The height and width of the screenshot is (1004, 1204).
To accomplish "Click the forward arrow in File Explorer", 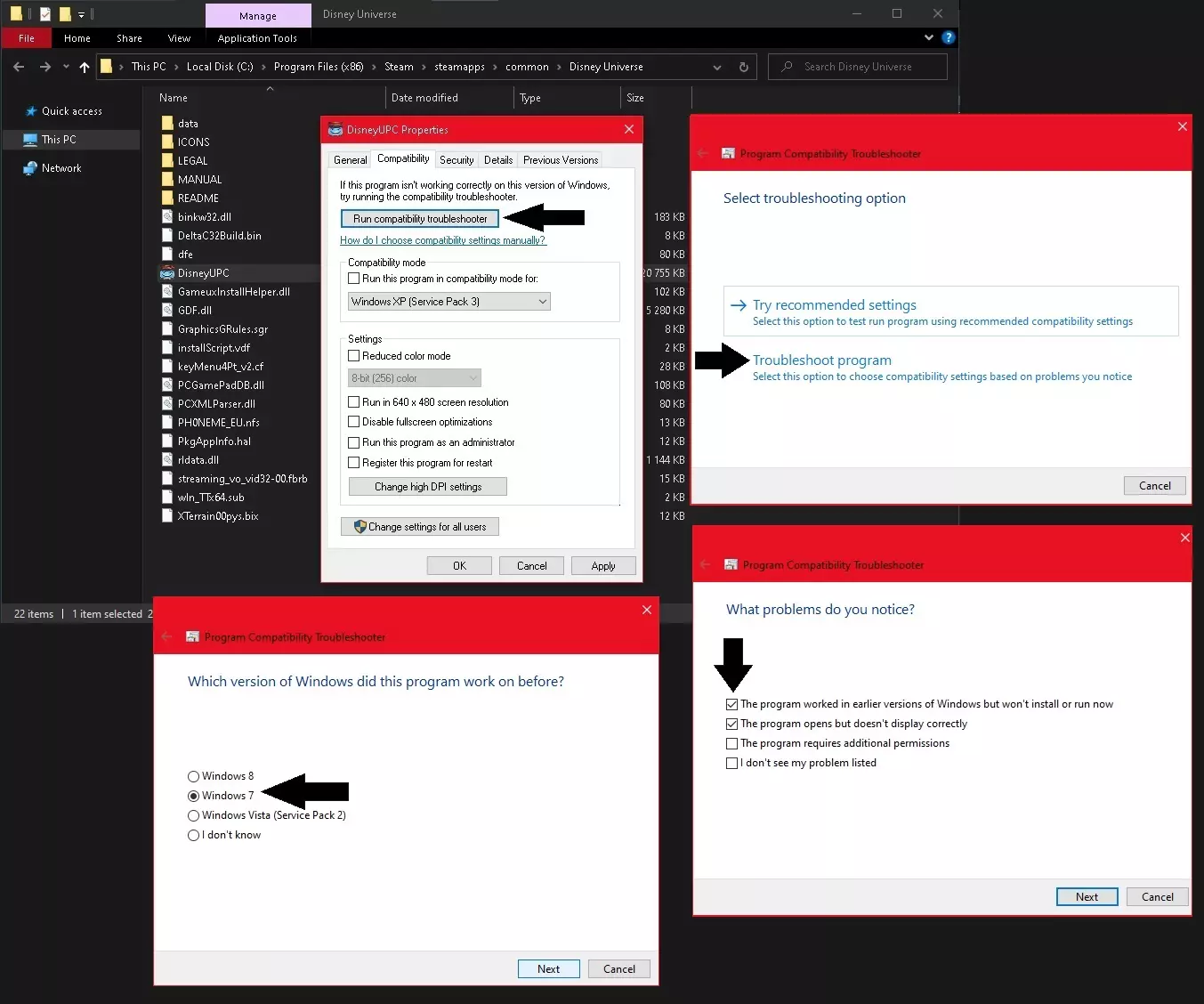I will [44, 67].
